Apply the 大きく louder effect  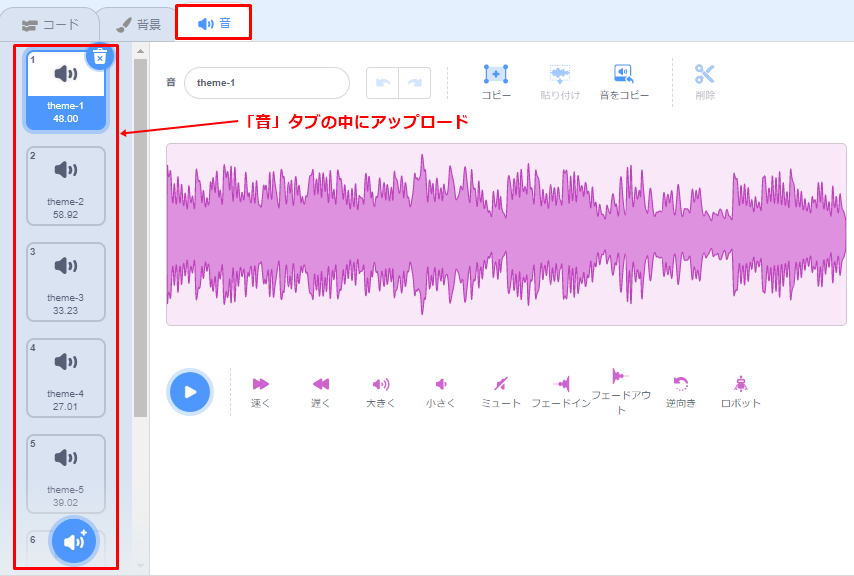pos(381,392)
